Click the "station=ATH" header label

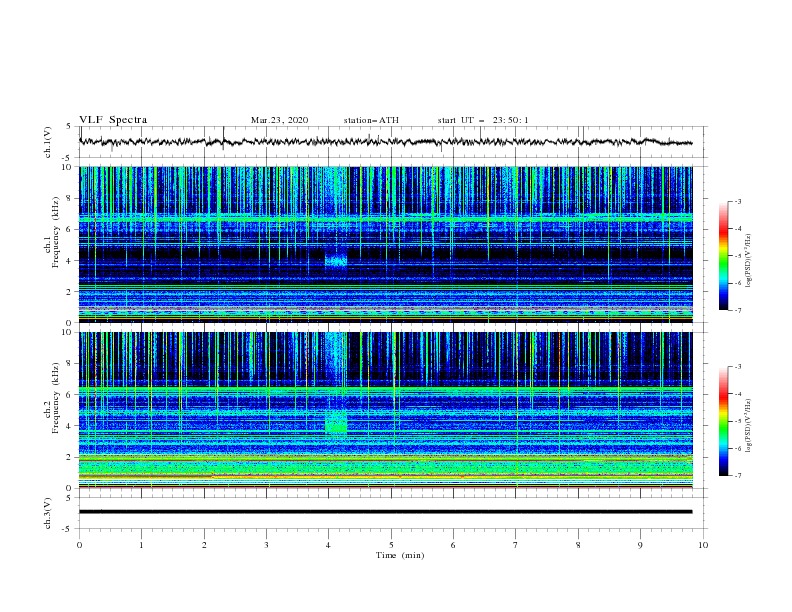(x=371, y=120)
